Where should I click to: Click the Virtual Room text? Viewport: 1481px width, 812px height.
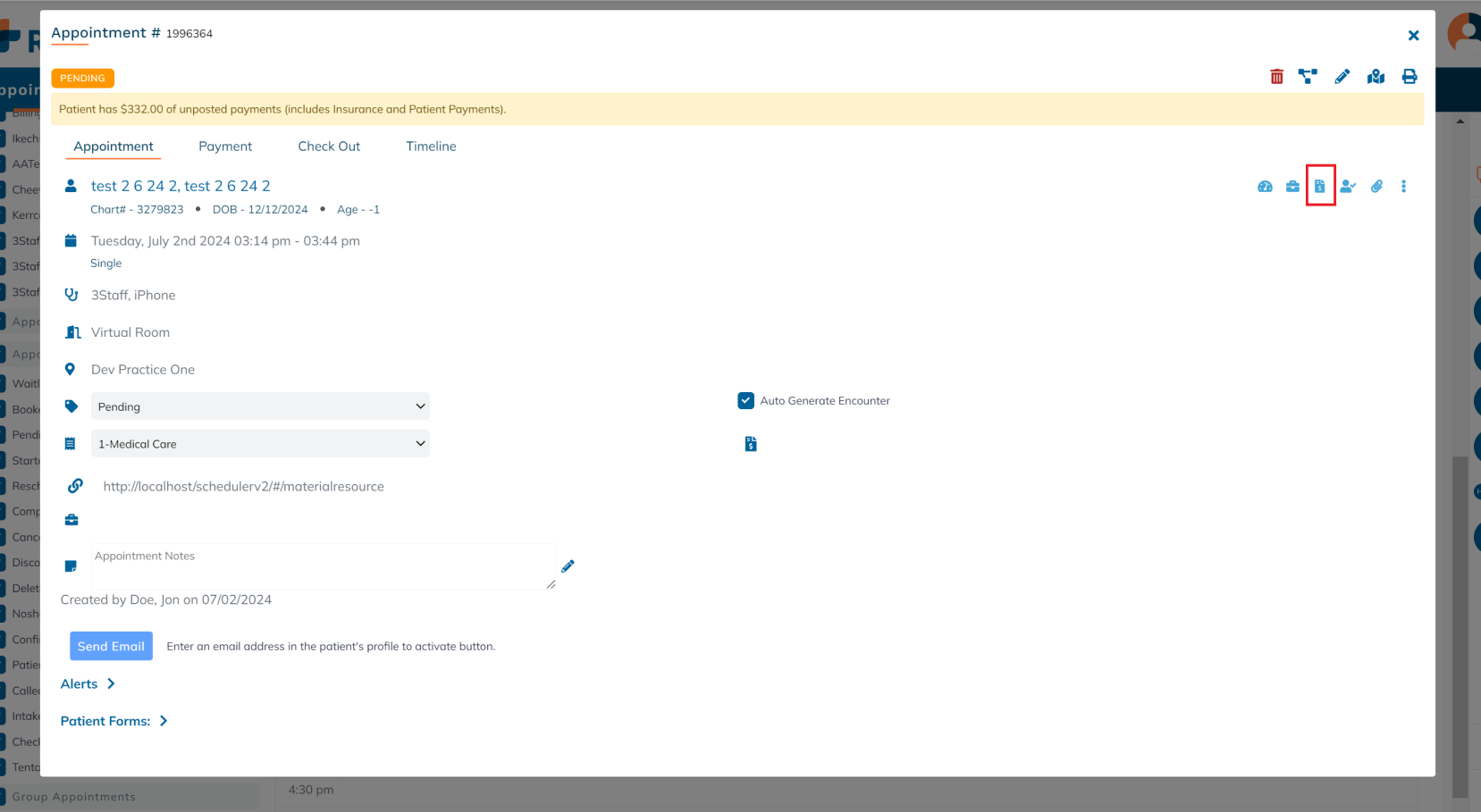tap(130, 332)
